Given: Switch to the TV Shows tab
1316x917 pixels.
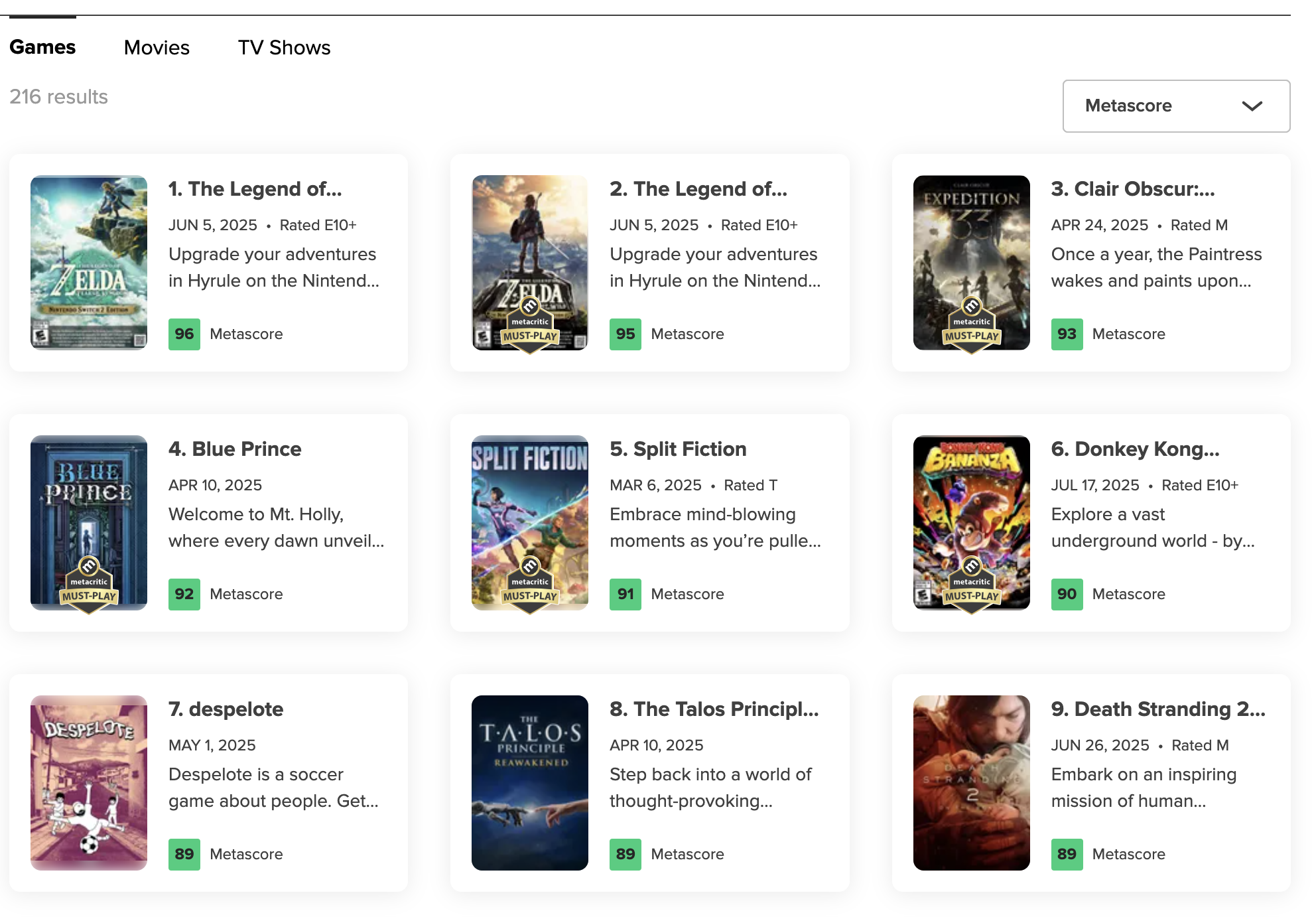Looking at the screenshot, I should pyautogui.click(x=284, y=47).
